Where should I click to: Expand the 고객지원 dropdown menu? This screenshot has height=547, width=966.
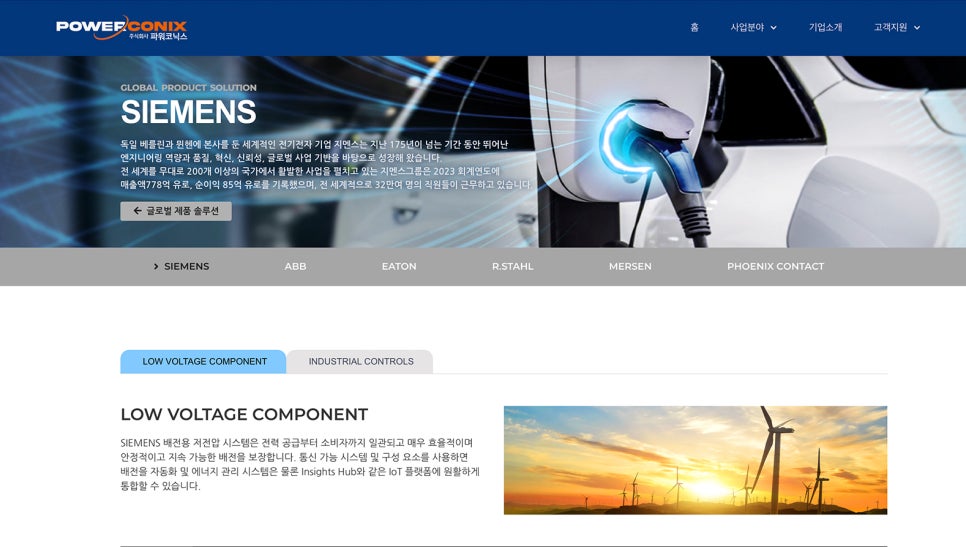point(896,27)
